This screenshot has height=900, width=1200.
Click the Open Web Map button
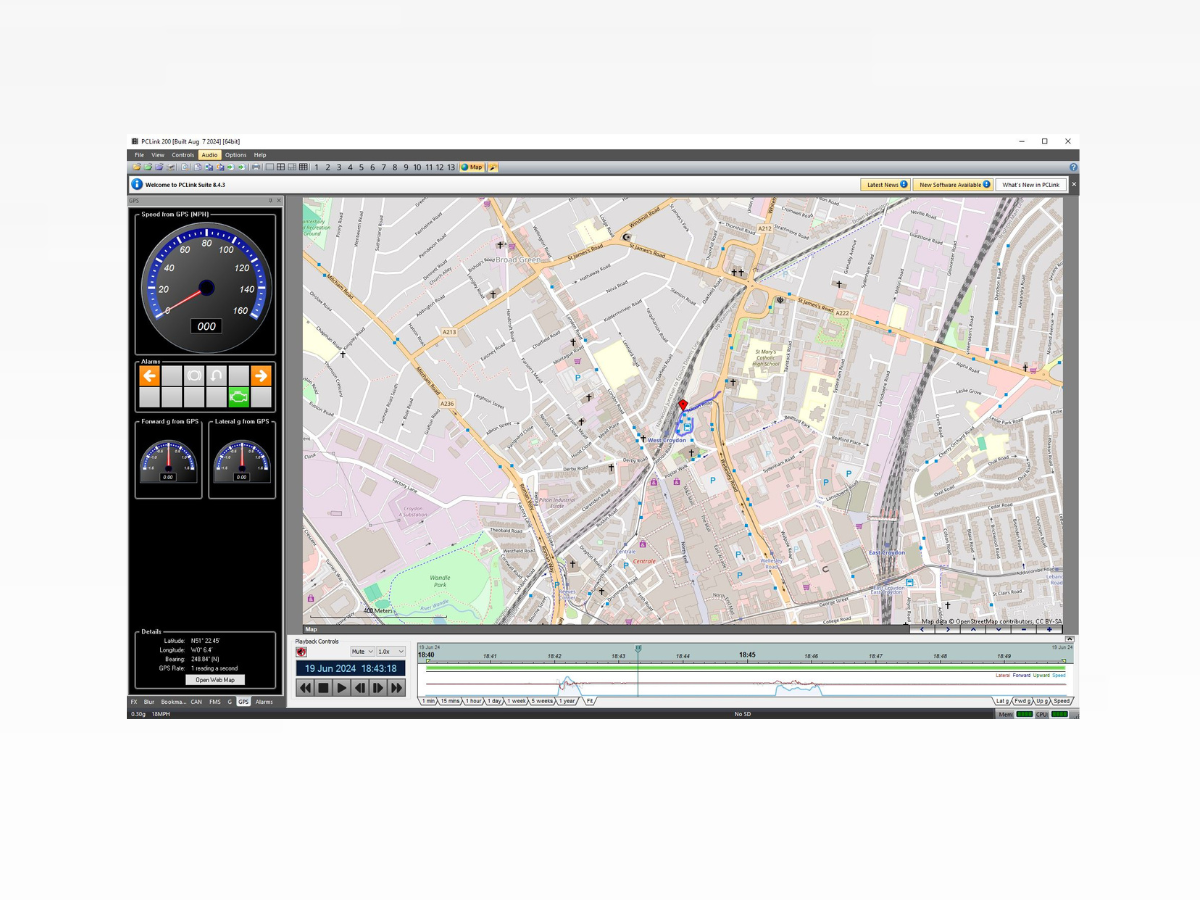tap(215, 680)
